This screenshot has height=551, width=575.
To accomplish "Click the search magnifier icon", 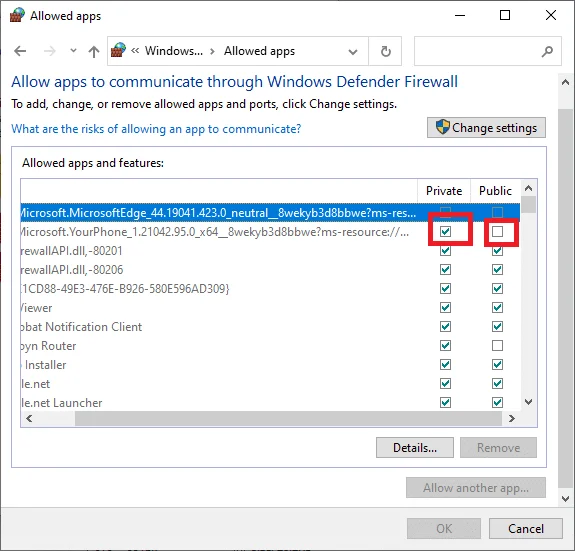I will pos(547,51).
